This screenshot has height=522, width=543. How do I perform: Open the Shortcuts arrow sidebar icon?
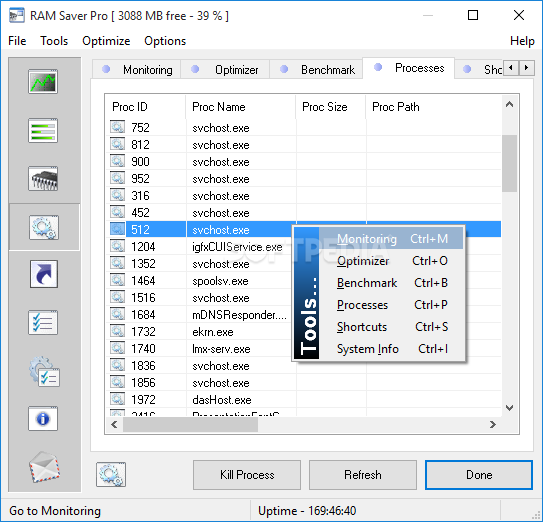pos(44,274)
